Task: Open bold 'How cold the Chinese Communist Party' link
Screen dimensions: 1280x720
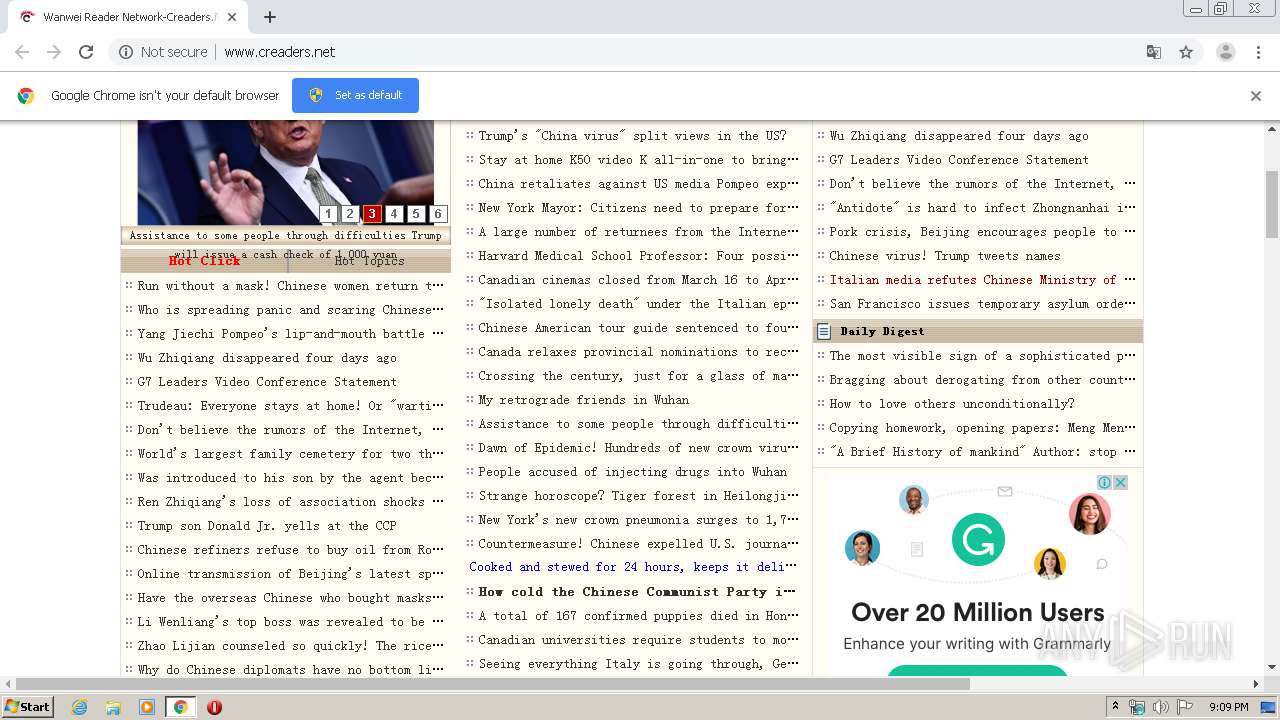Action: pos(637,592)
